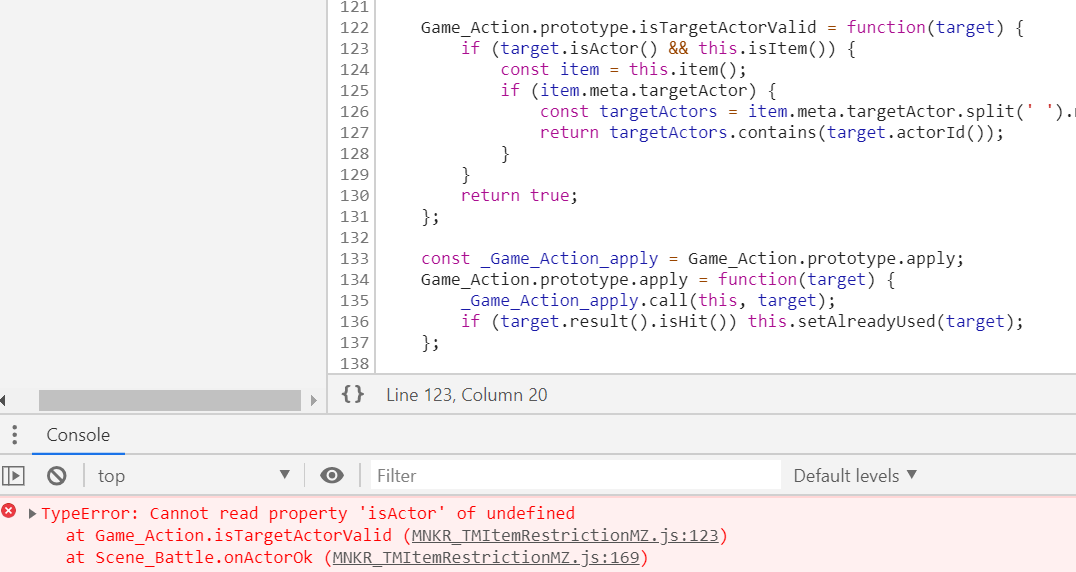Click 'isTargetActorValid' in line 122

click(728, 27)
